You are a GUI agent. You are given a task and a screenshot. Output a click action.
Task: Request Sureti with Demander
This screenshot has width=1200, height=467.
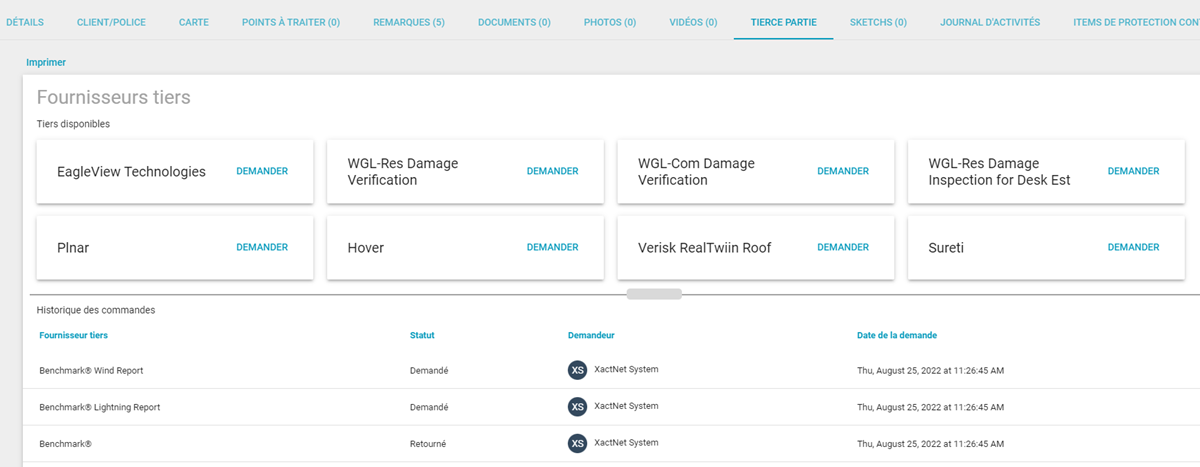click(1134, 247)
